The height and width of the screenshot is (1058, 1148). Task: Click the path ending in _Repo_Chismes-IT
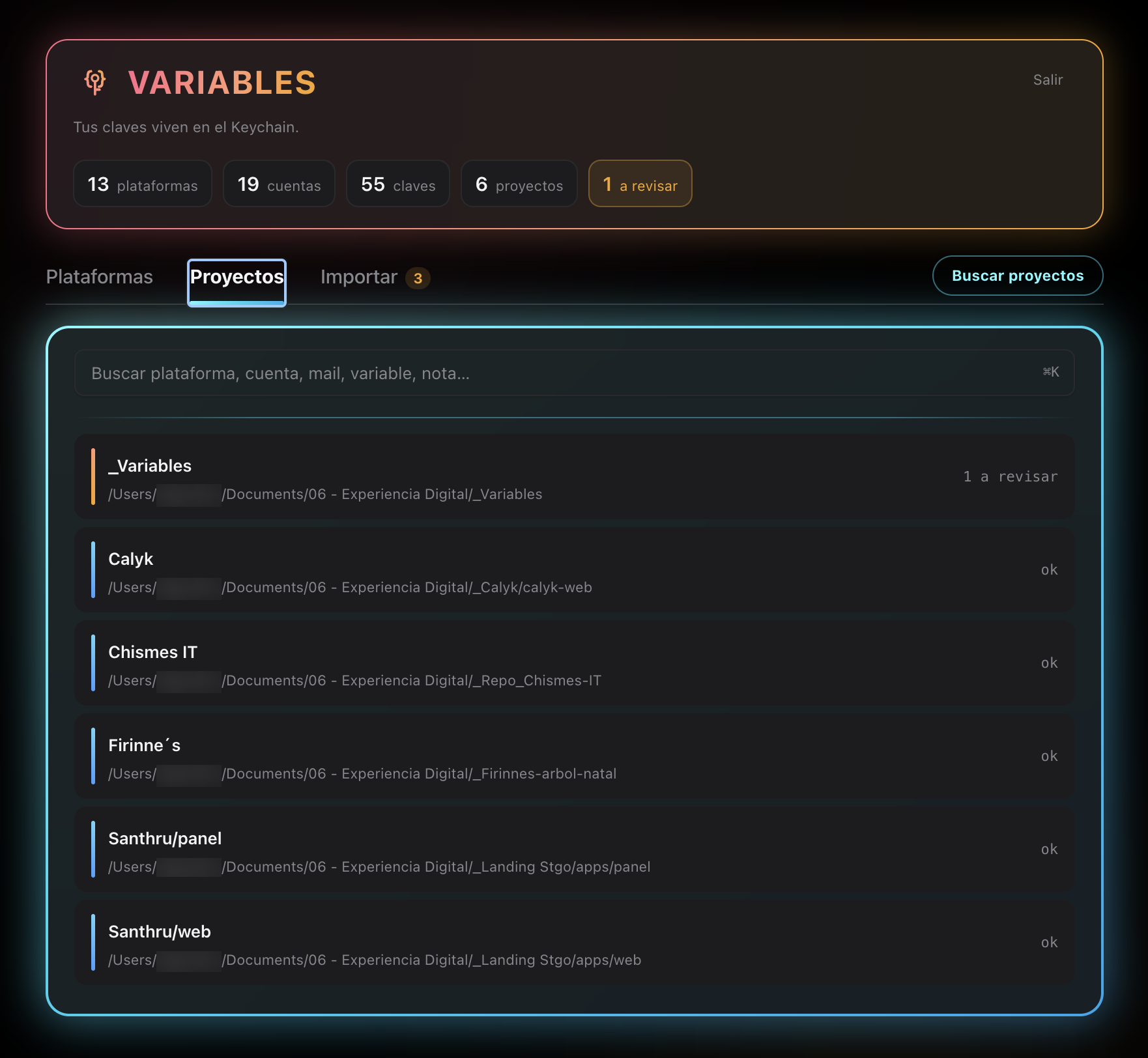point(354,680)
